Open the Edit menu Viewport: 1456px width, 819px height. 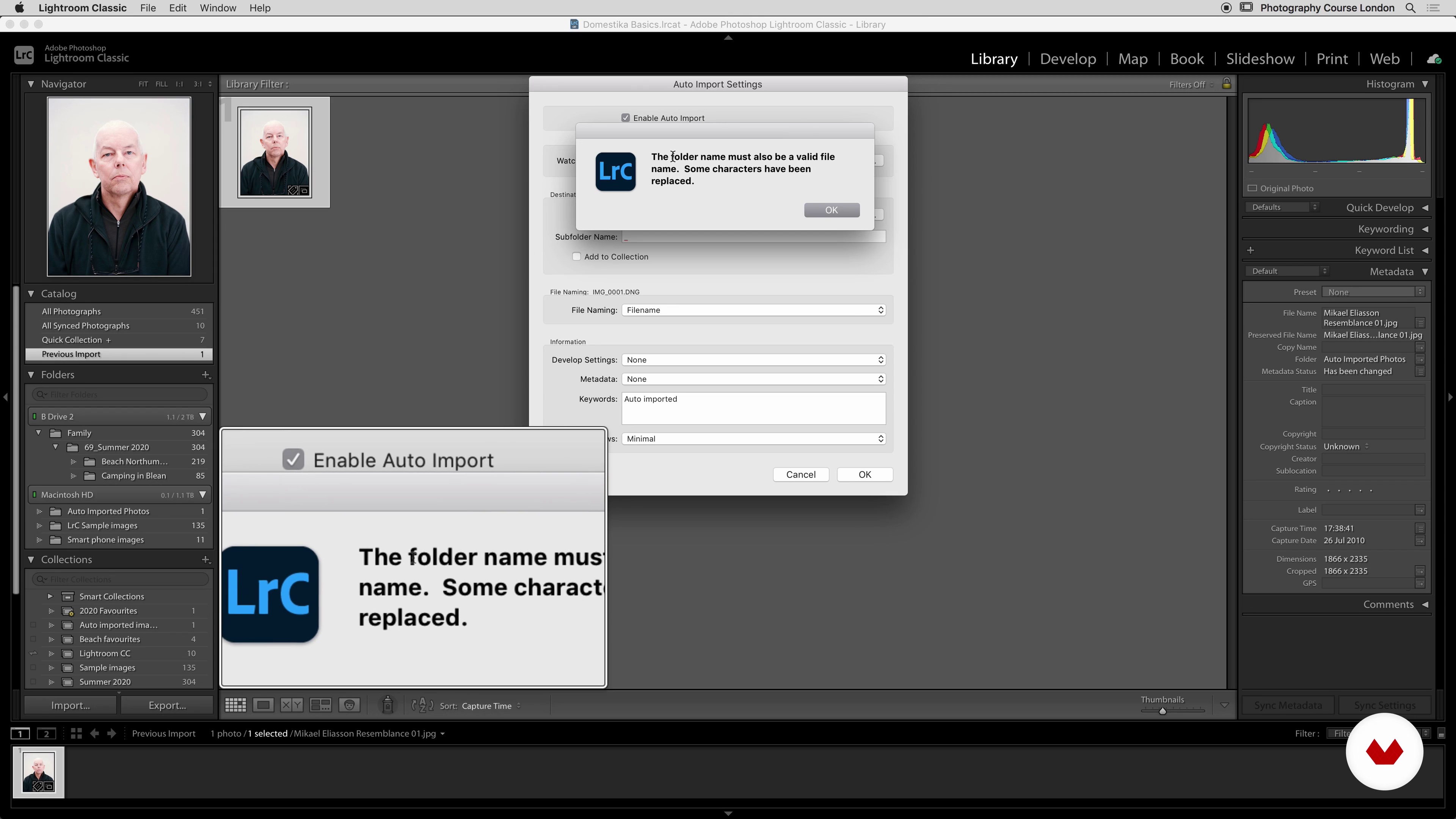(177, 8)
